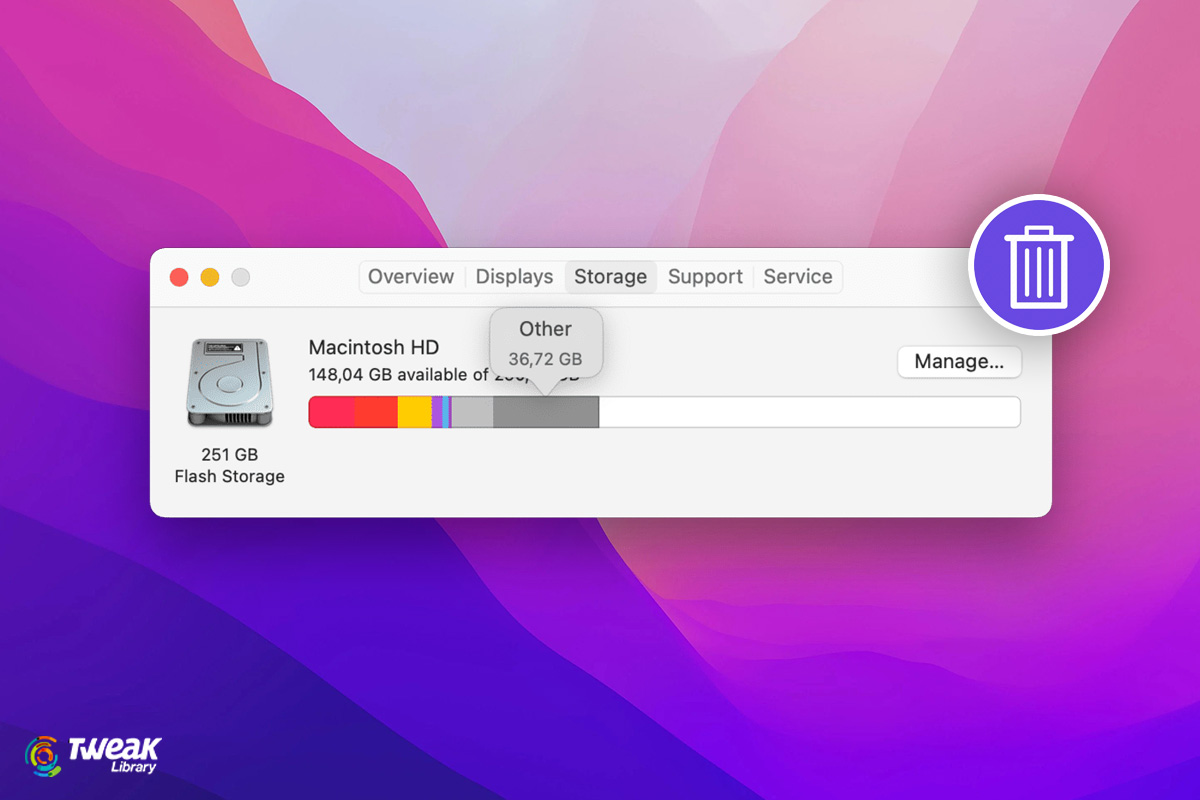Open the Service tab
1200x800 pixels.
pyautogui.click(x=797, y=277)
